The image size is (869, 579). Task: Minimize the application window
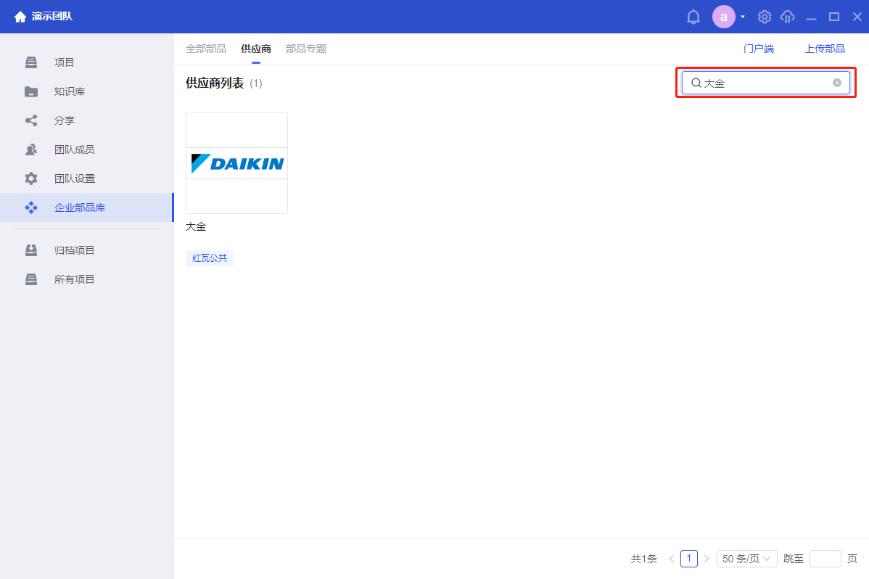click(811, 17)
